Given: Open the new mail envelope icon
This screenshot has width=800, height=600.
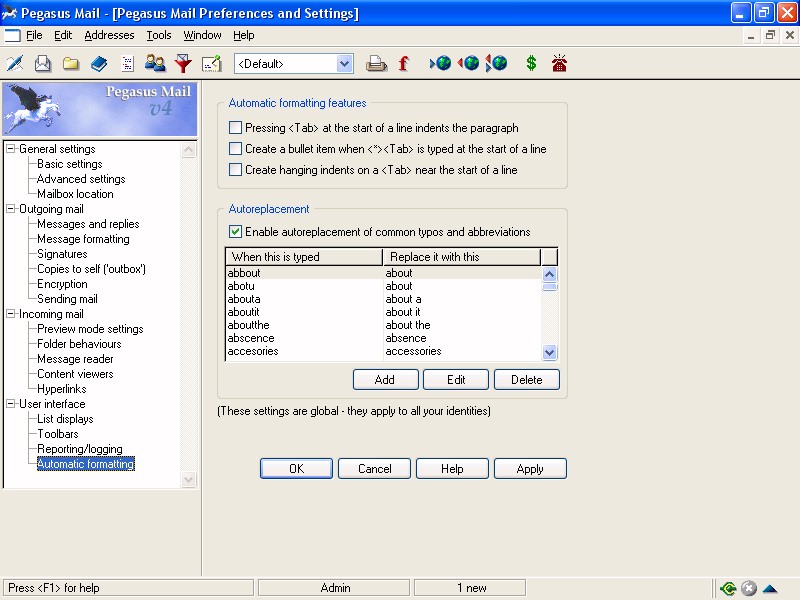Looking at the screenshot, I should coord(43,63).
